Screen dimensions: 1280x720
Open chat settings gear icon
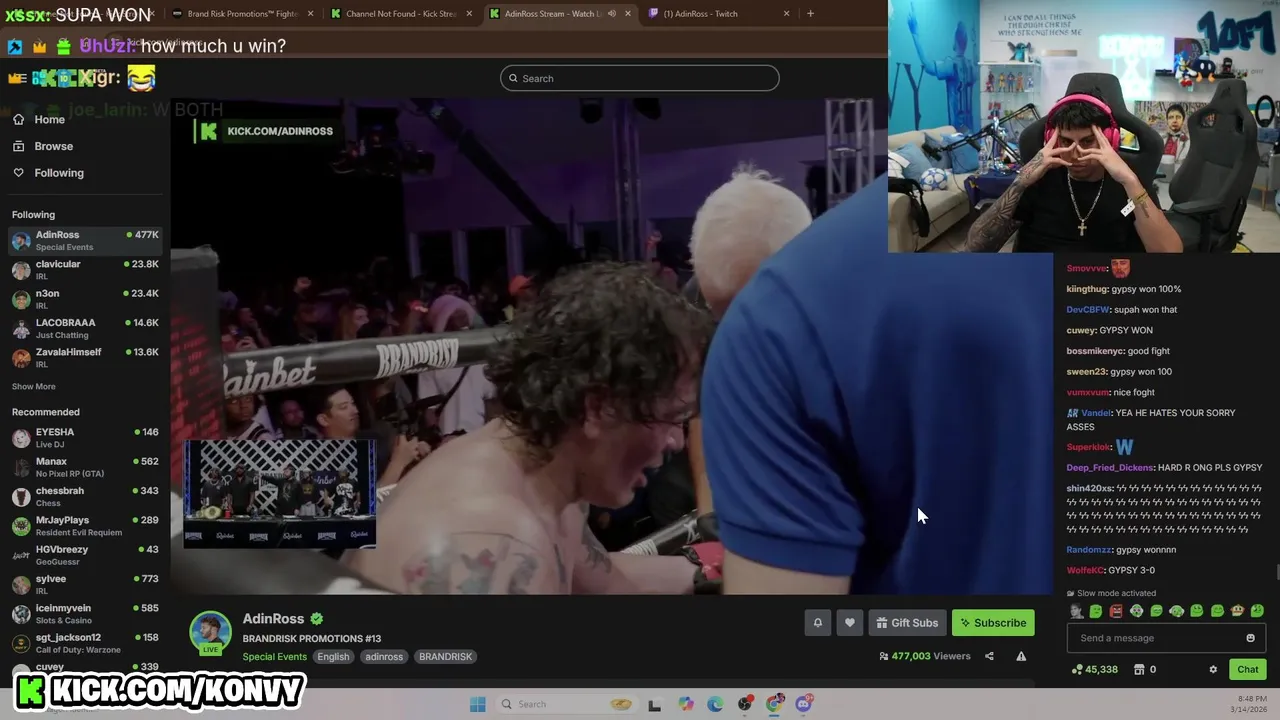click(1213, 669)
